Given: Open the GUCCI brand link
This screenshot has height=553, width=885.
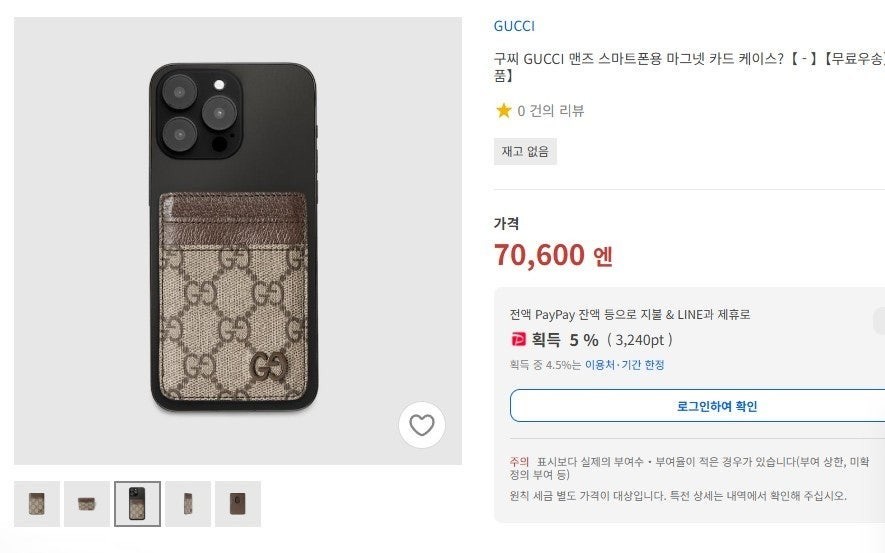Looking at the screenshot, I should point(514,26).
